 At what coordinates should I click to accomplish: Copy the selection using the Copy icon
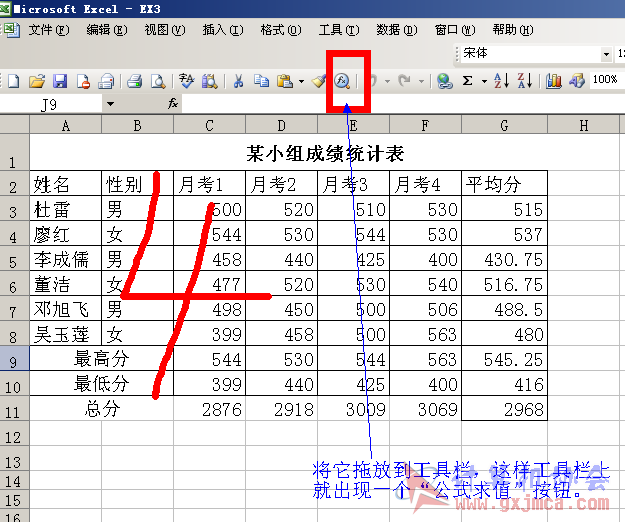261,81
